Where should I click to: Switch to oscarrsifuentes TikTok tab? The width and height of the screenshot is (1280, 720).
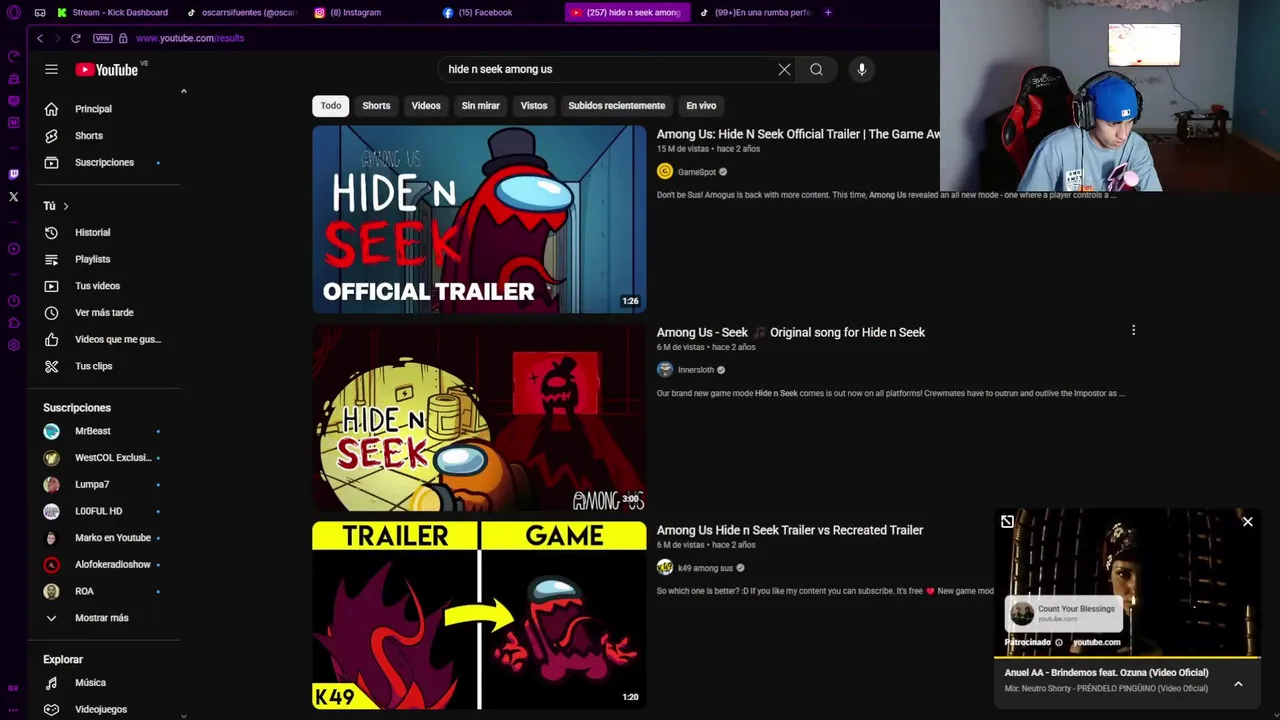(243, 12)
